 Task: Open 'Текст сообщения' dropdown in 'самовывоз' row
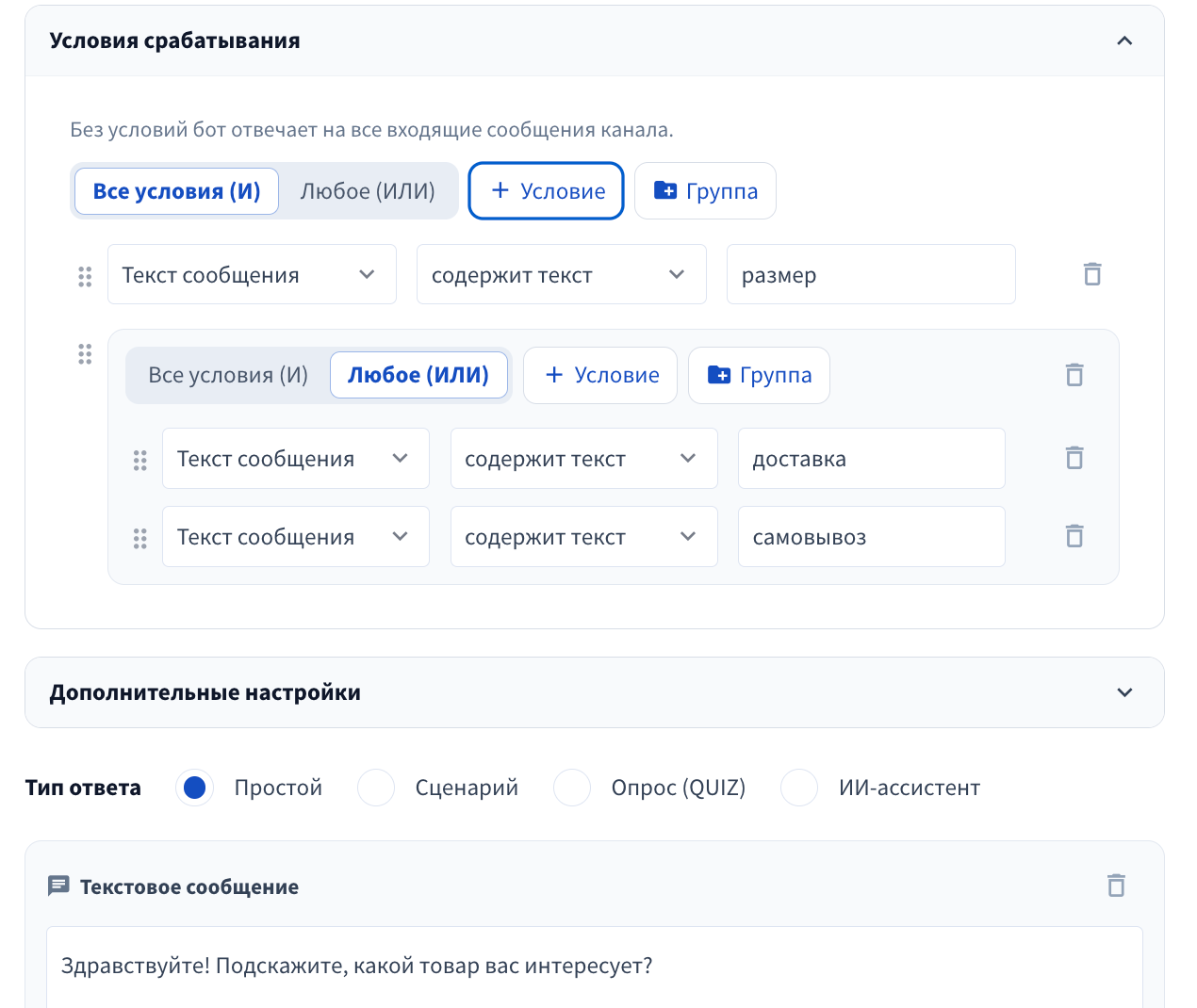point(296,536)
